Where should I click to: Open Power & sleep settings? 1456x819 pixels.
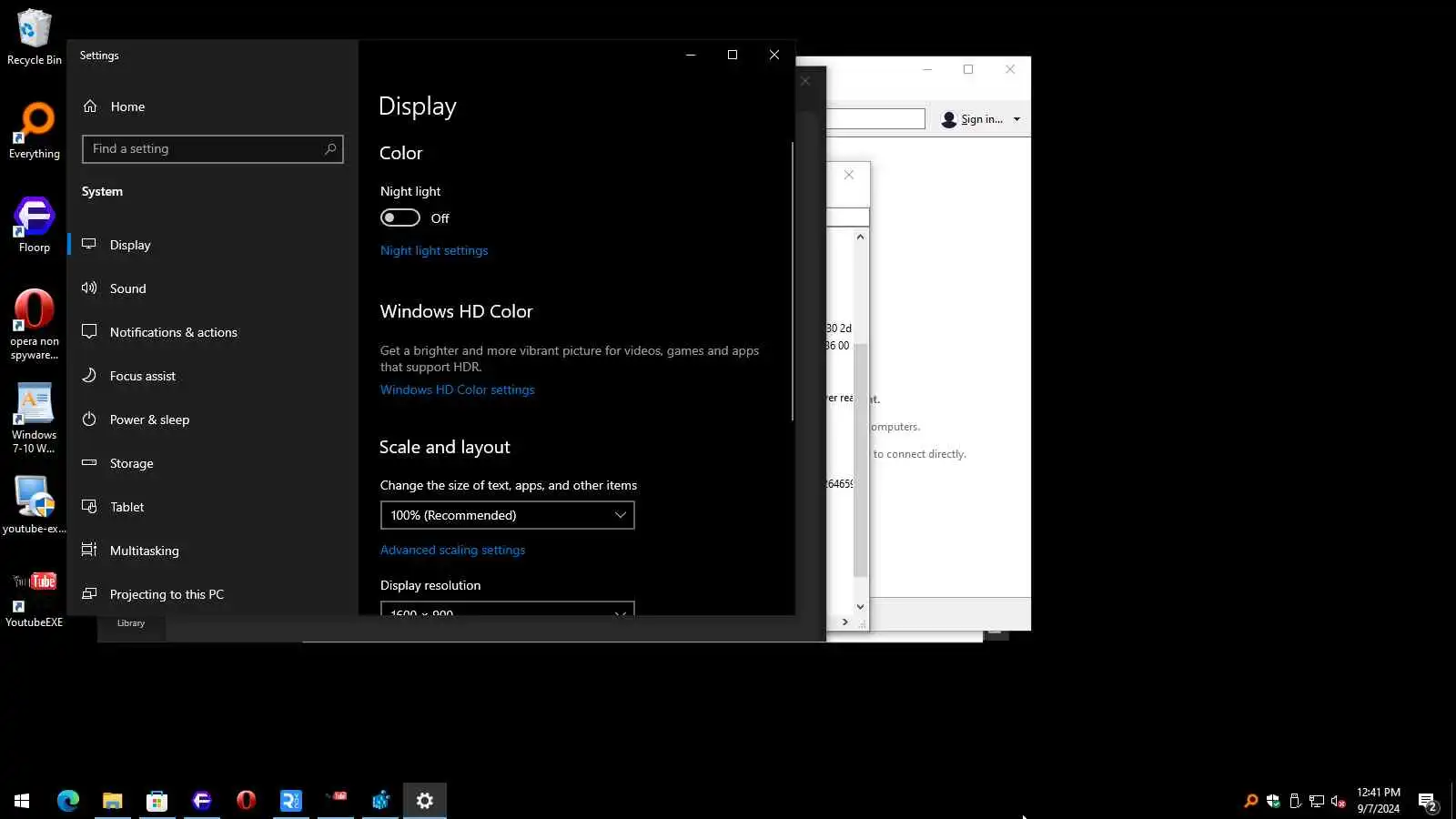coord(213,420)
